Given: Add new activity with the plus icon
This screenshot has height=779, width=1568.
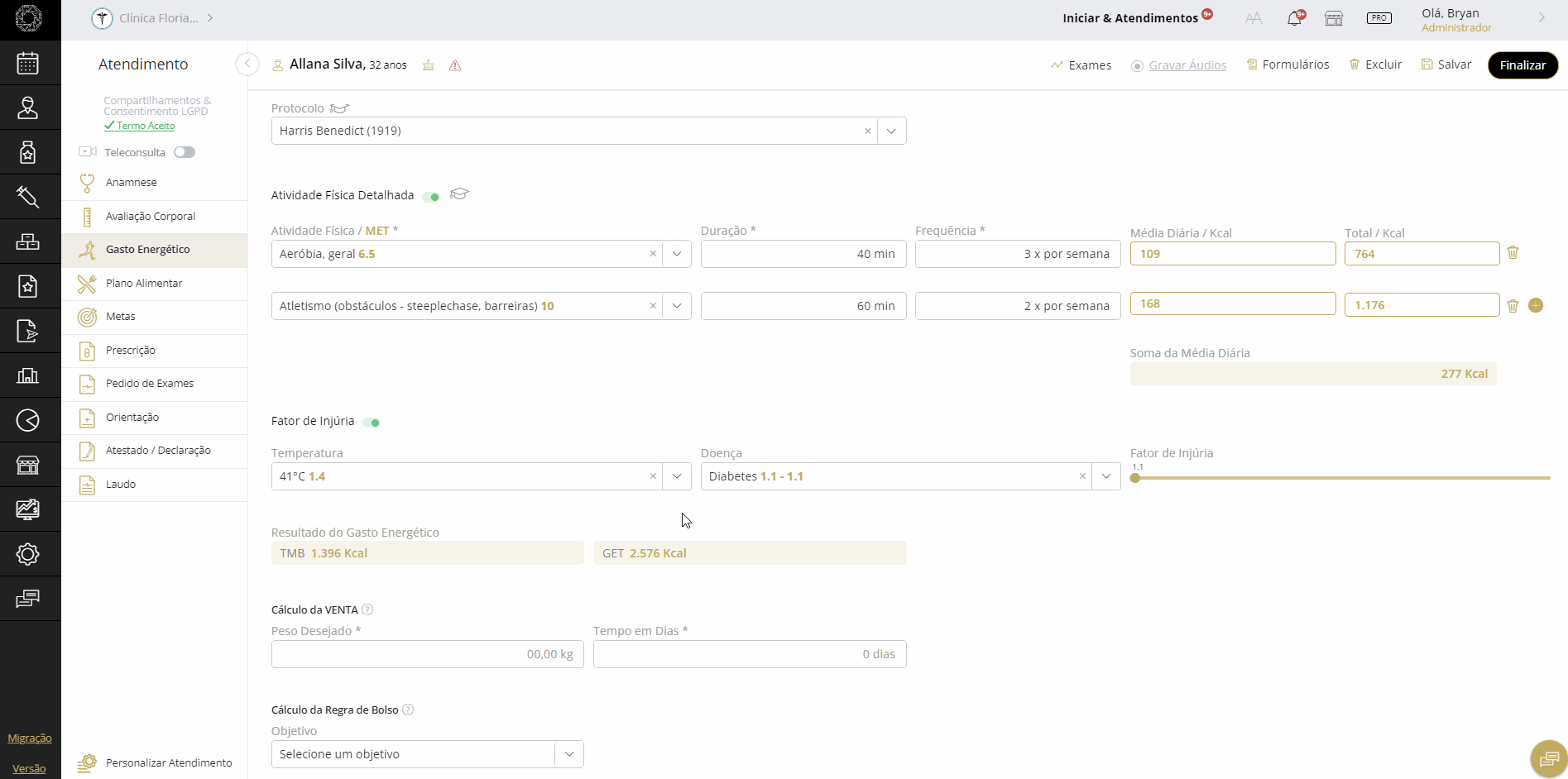Looking at the screenshot, I should [x=1536, y=306].
